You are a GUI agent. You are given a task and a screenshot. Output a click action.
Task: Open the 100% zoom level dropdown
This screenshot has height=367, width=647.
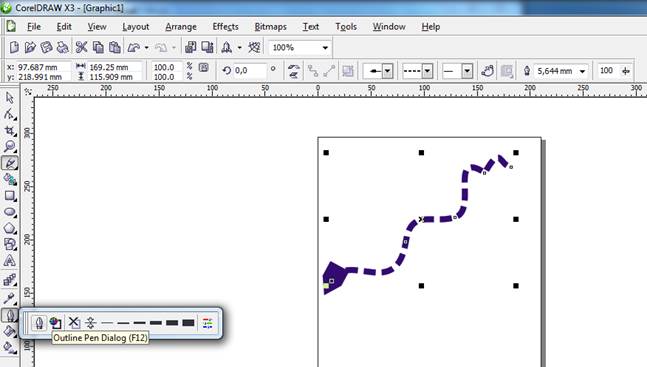tap(325, 48)
